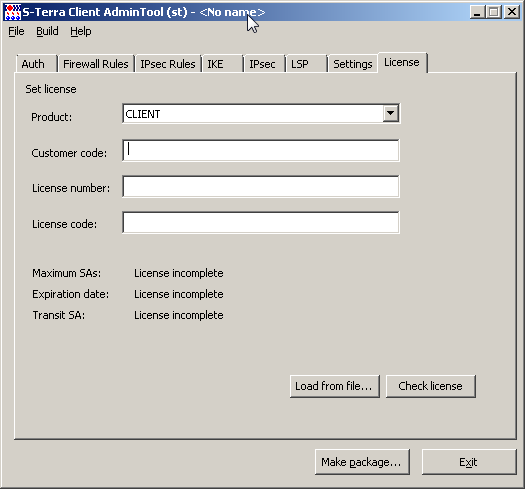The width and height of the screenshot is (525, 489).
Task: Switch to the LSP tab
Action: pos(306,64)
